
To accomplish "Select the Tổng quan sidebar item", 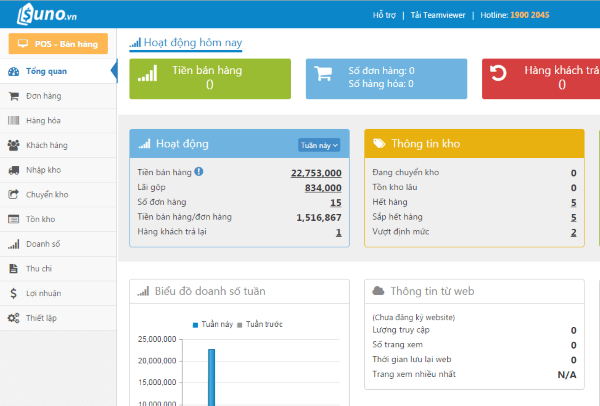I will (46, 72).
